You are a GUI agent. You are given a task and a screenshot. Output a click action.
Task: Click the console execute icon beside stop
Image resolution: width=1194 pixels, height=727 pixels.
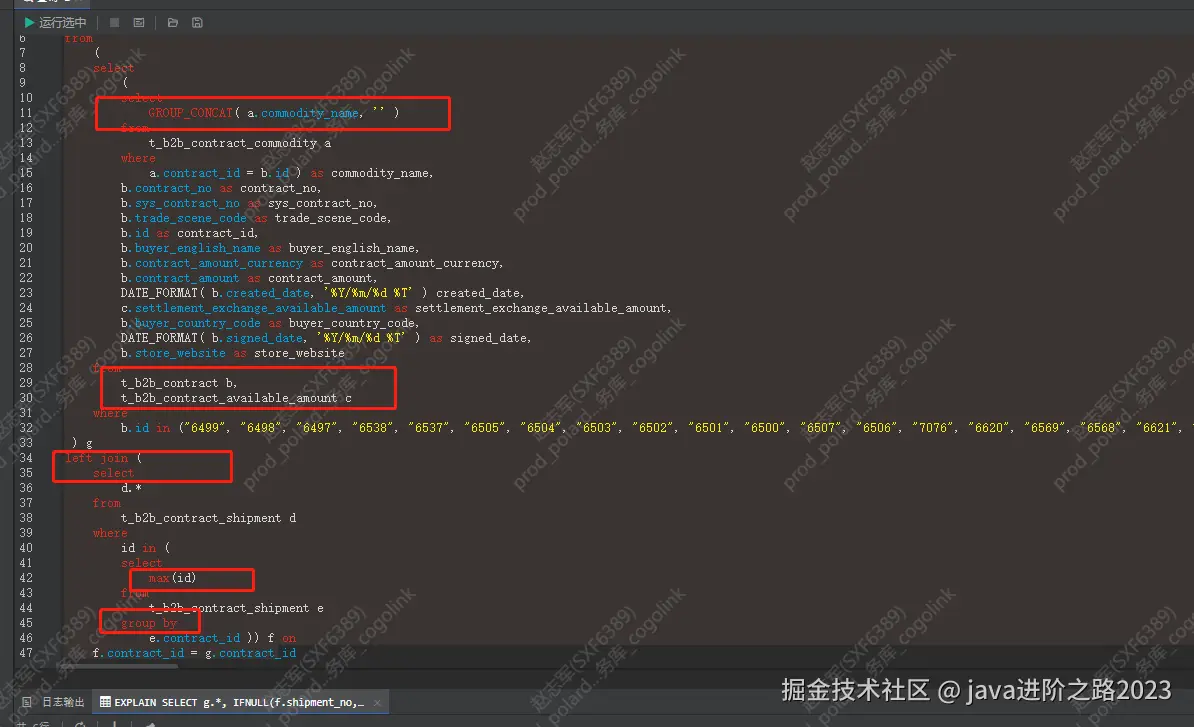[x=140, y=22]
